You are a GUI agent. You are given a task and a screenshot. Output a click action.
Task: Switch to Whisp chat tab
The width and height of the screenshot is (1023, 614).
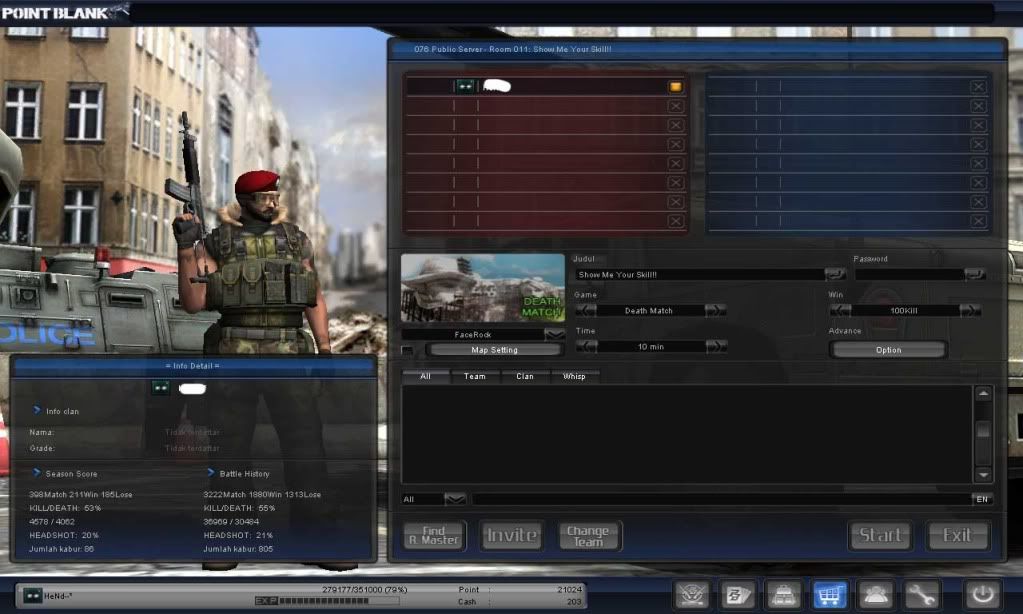tap(574, 376)
